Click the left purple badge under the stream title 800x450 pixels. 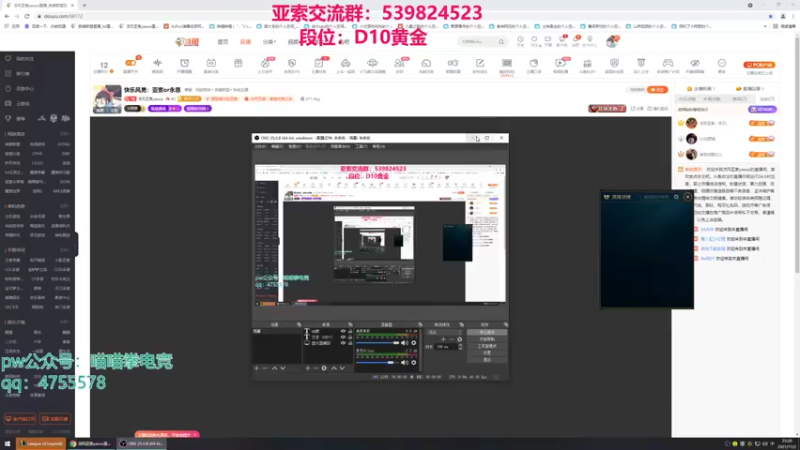[x=164, y=109]
